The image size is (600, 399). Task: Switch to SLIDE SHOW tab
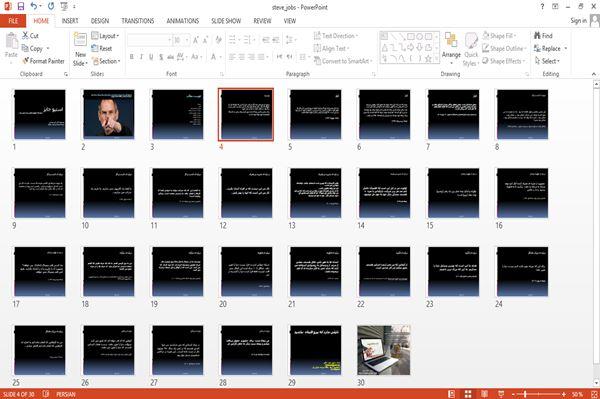coord(226,21)
